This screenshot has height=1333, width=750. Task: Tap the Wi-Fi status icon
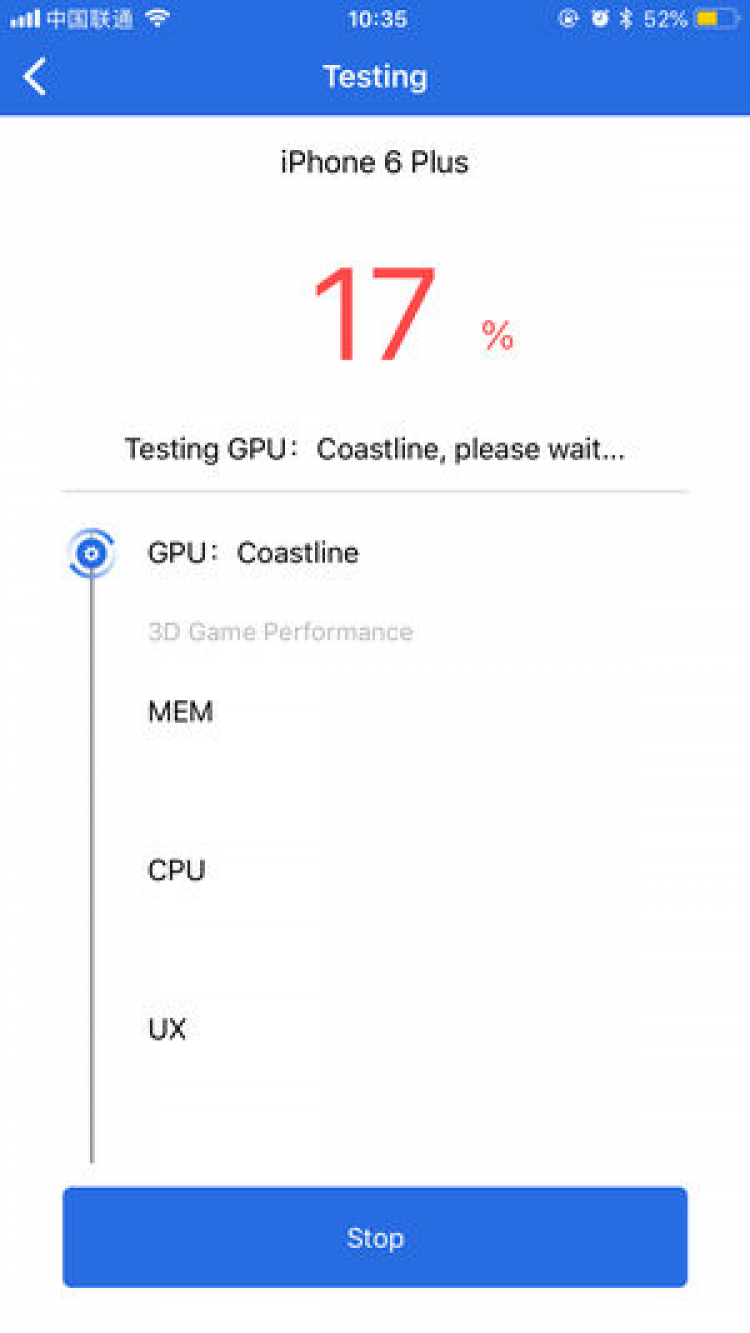(x=157, y=18)
